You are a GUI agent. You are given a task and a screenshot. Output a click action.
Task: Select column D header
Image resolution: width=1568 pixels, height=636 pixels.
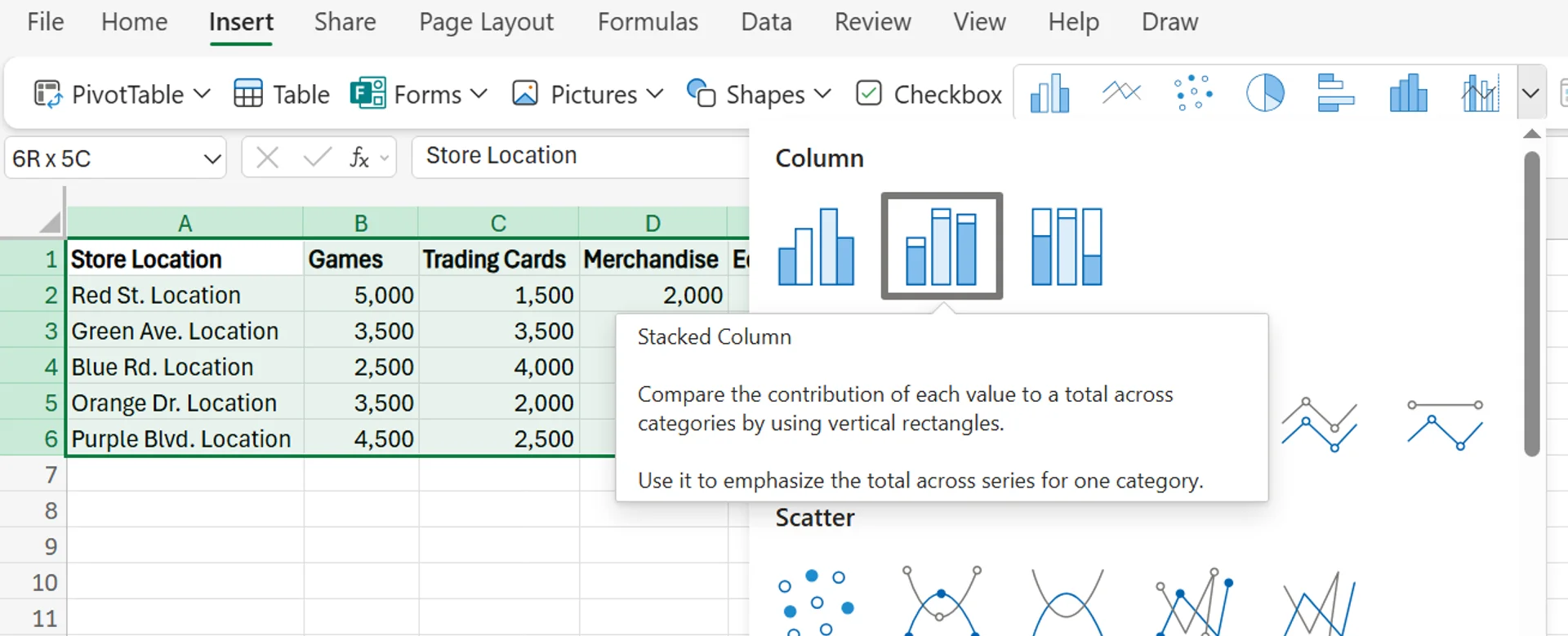coord(653,223)
